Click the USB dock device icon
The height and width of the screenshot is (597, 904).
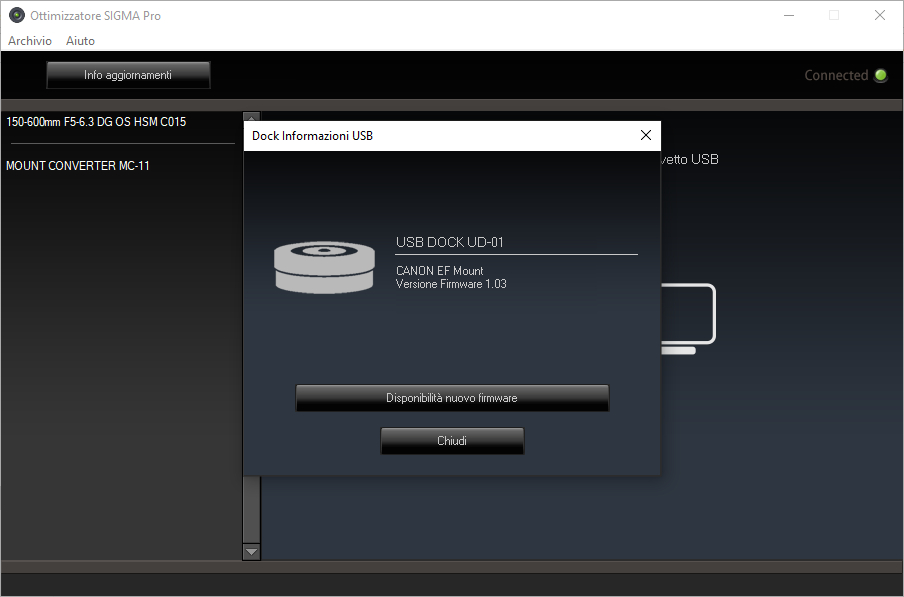324,267
